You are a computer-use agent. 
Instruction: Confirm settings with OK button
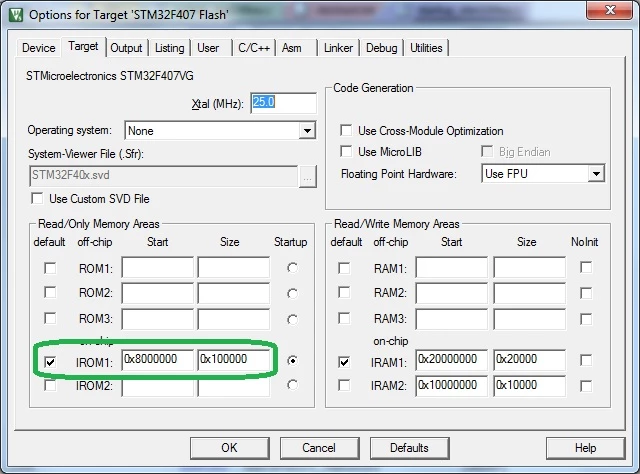(x=230, y=448)
